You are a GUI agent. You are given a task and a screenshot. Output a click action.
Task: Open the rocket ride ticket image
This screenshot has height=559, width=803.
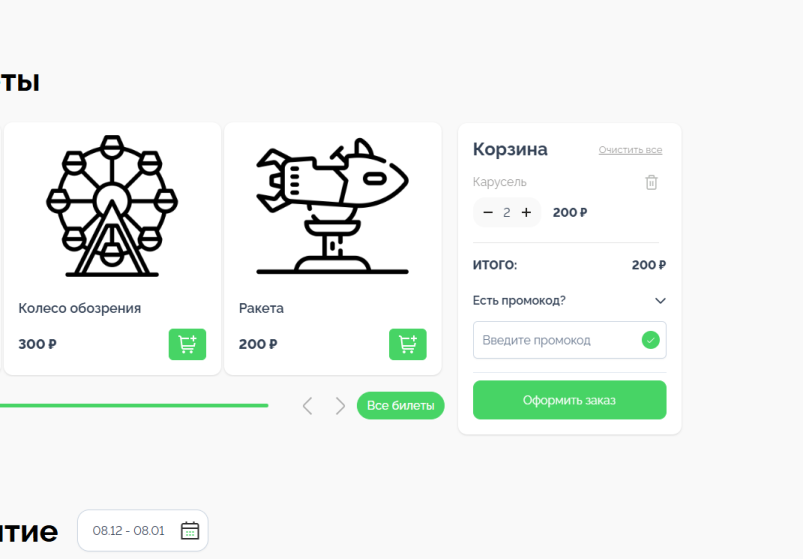(x=332, y=206)
